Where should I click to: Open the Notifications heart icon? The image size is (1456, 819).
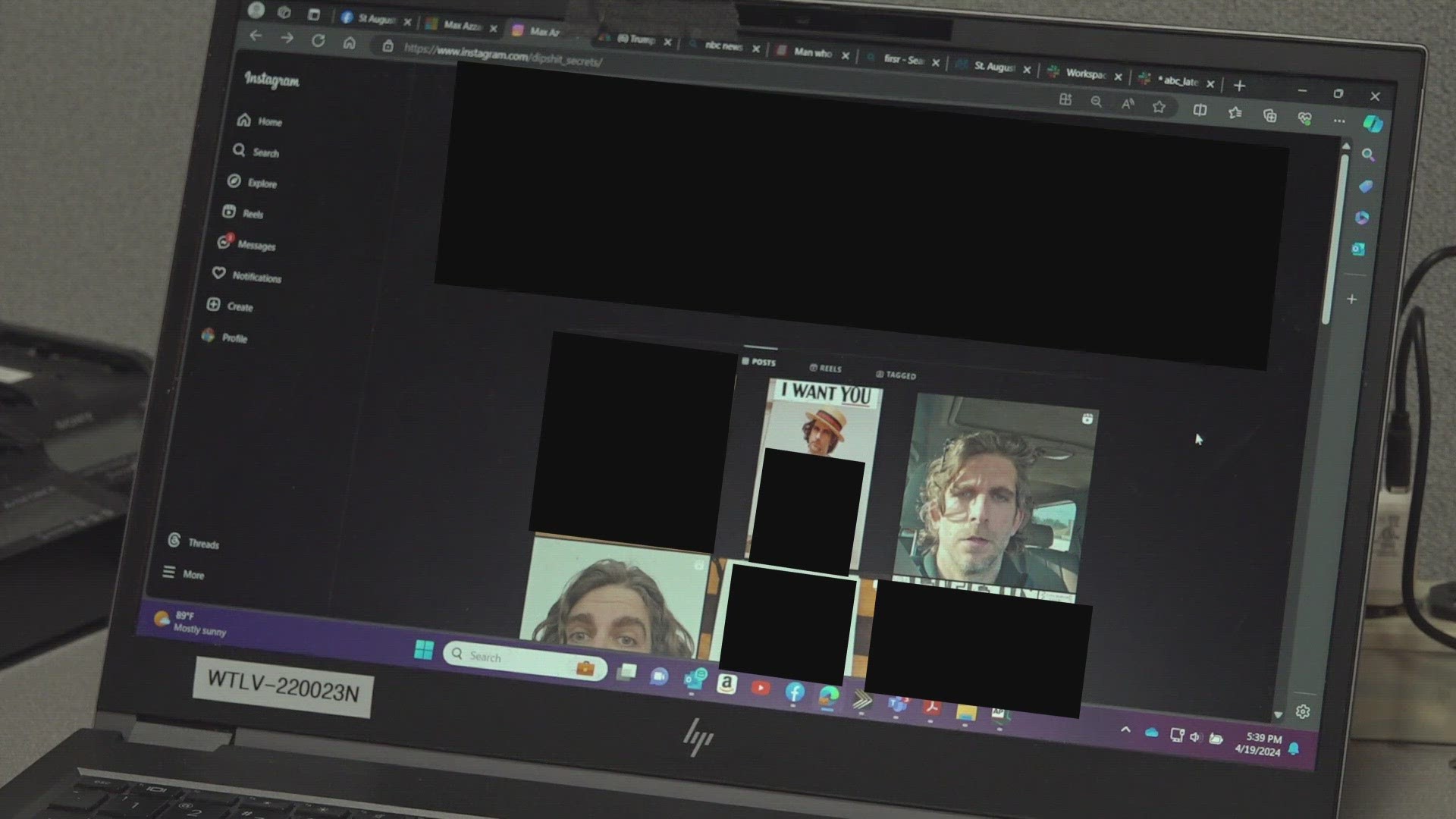[219, 273]
